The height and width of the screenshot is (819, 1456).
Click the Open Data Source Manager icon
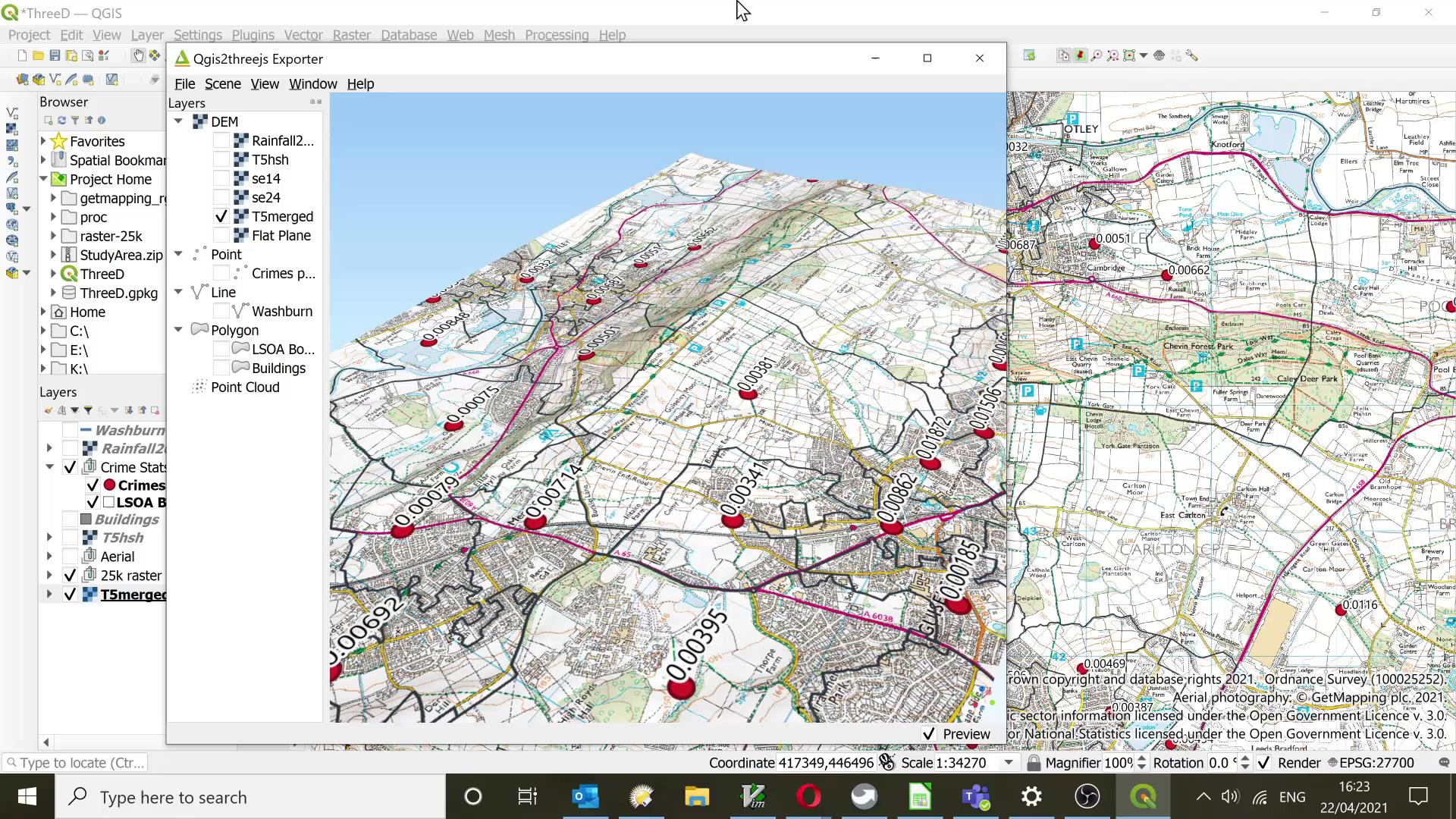click(x=22, y=79)
